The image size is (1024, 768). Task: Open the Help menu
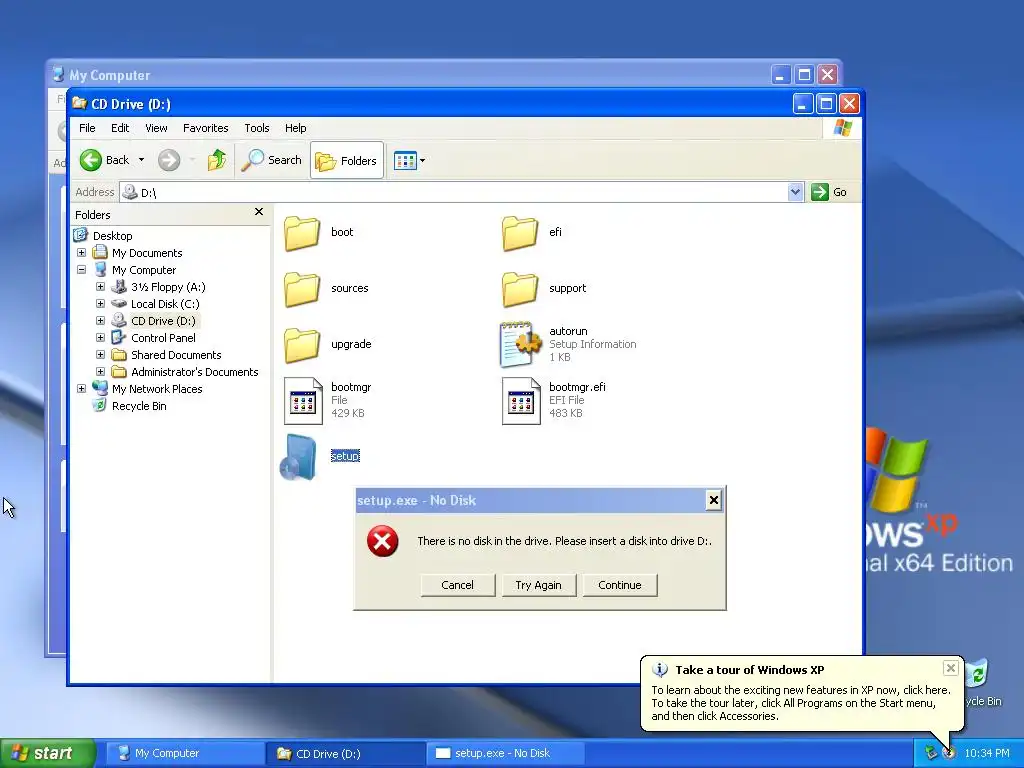(x=295, y=128)
